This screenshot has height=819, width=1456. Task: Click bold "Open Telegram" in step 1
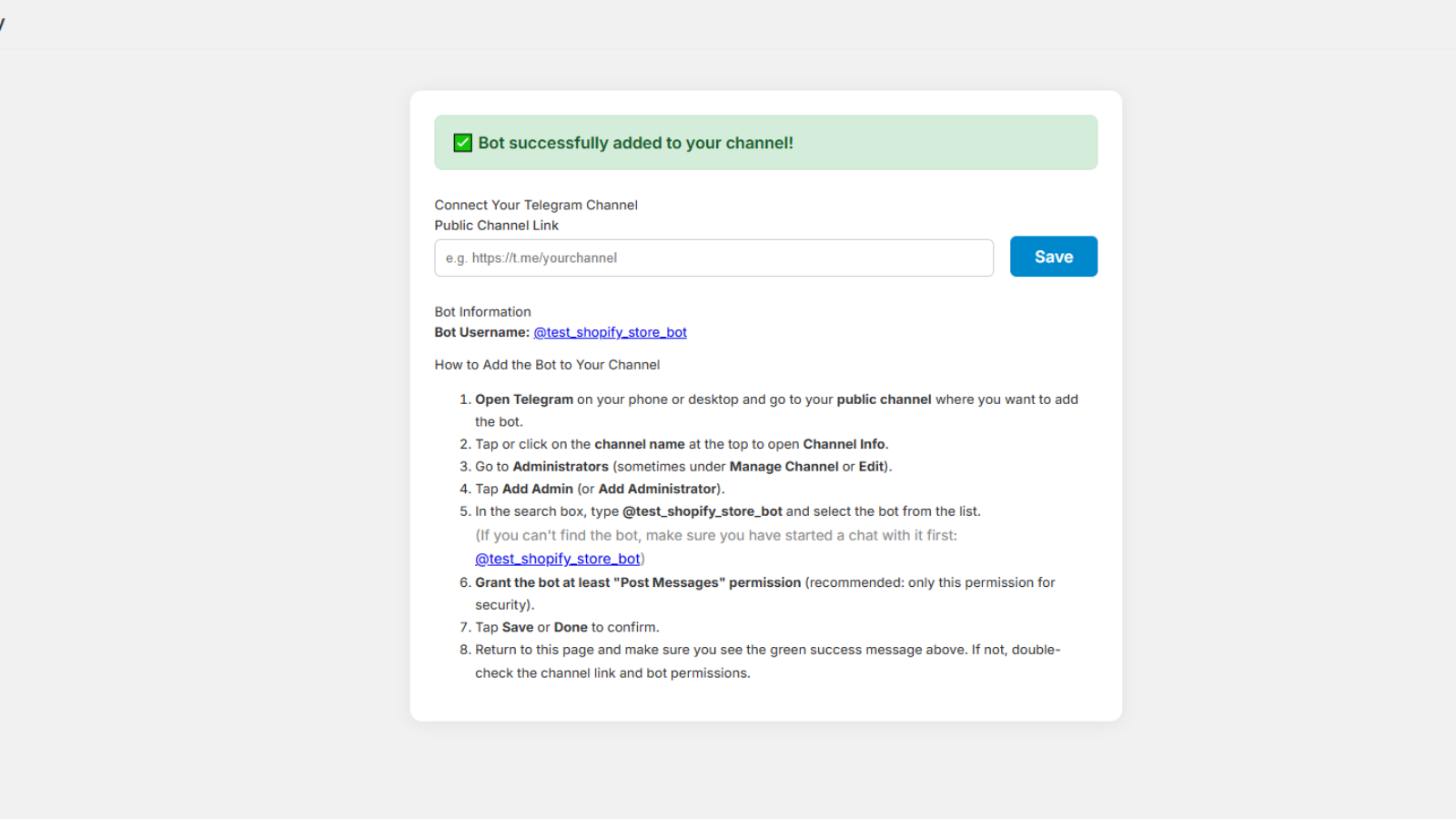524,399
